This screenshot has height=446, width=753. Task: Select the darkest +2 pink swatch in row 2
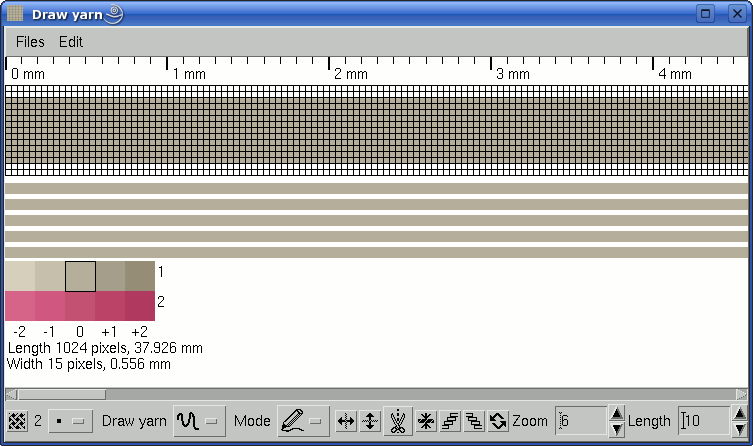(140, 306)
